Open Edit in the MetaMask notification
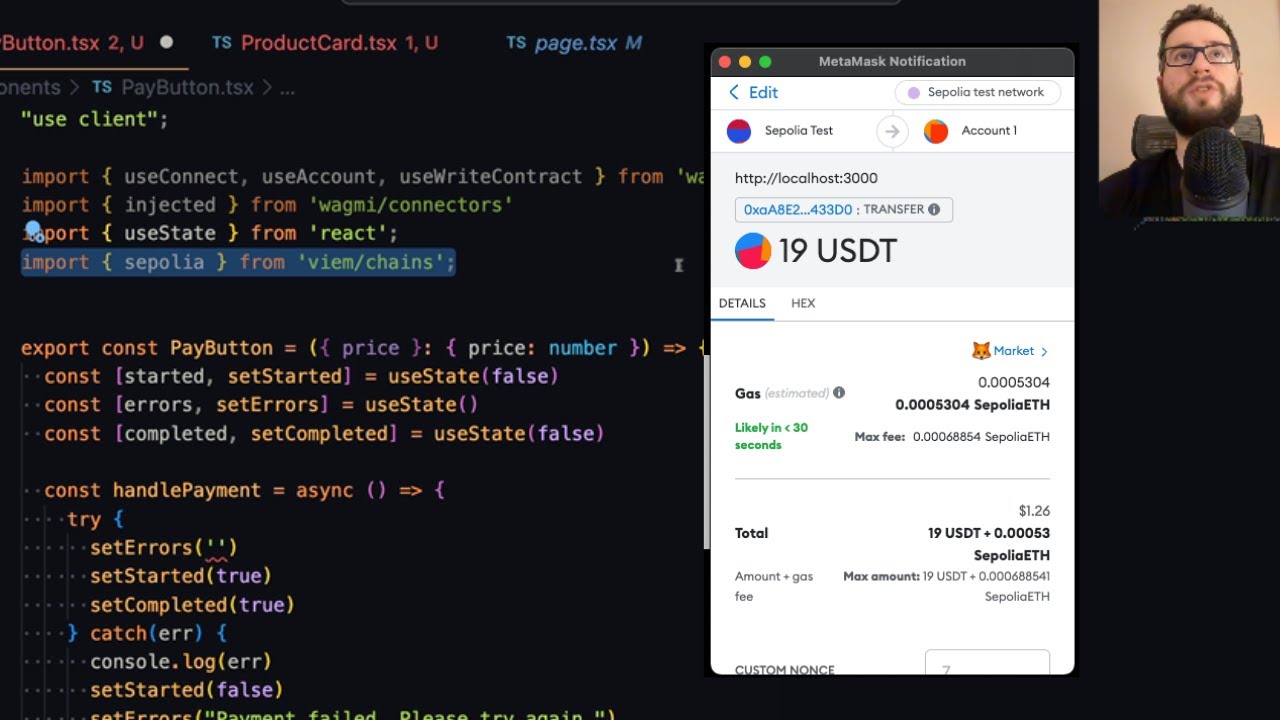The image size is (1280, 720). pyautogui.click(x=763, y=92)
